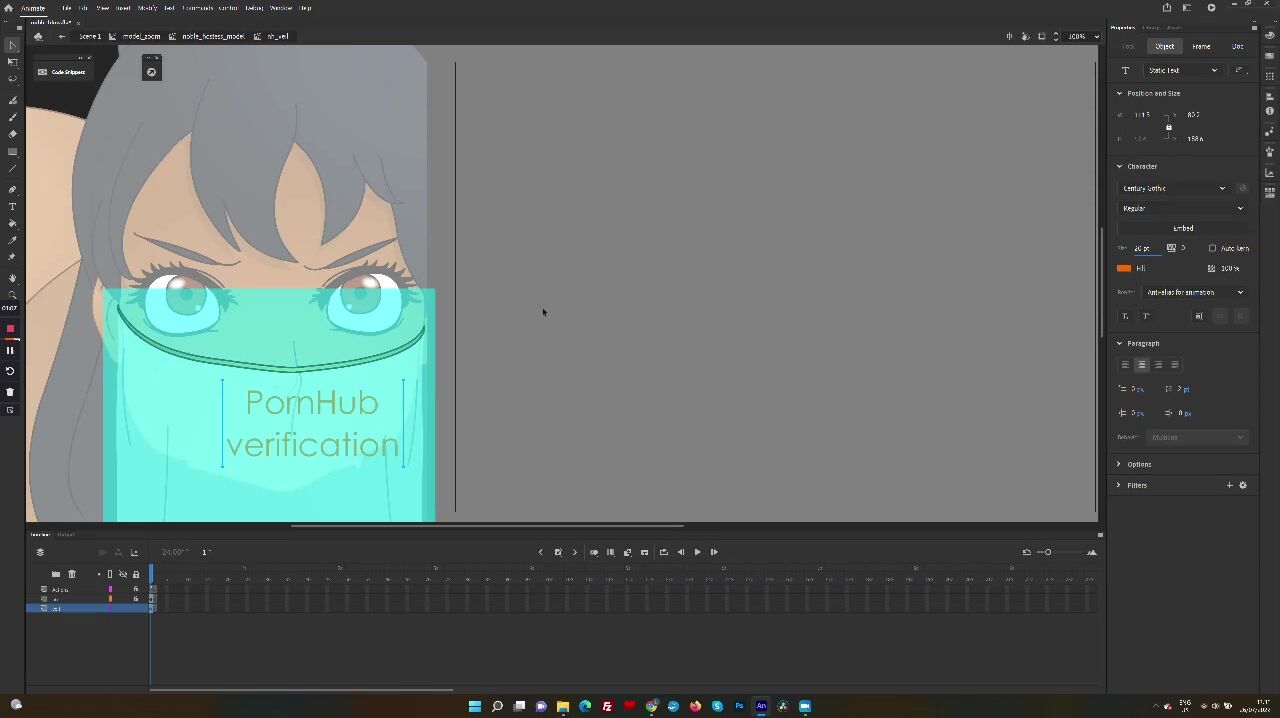
Task: Click the Embed font button
Action: [x=1183, y=228]
